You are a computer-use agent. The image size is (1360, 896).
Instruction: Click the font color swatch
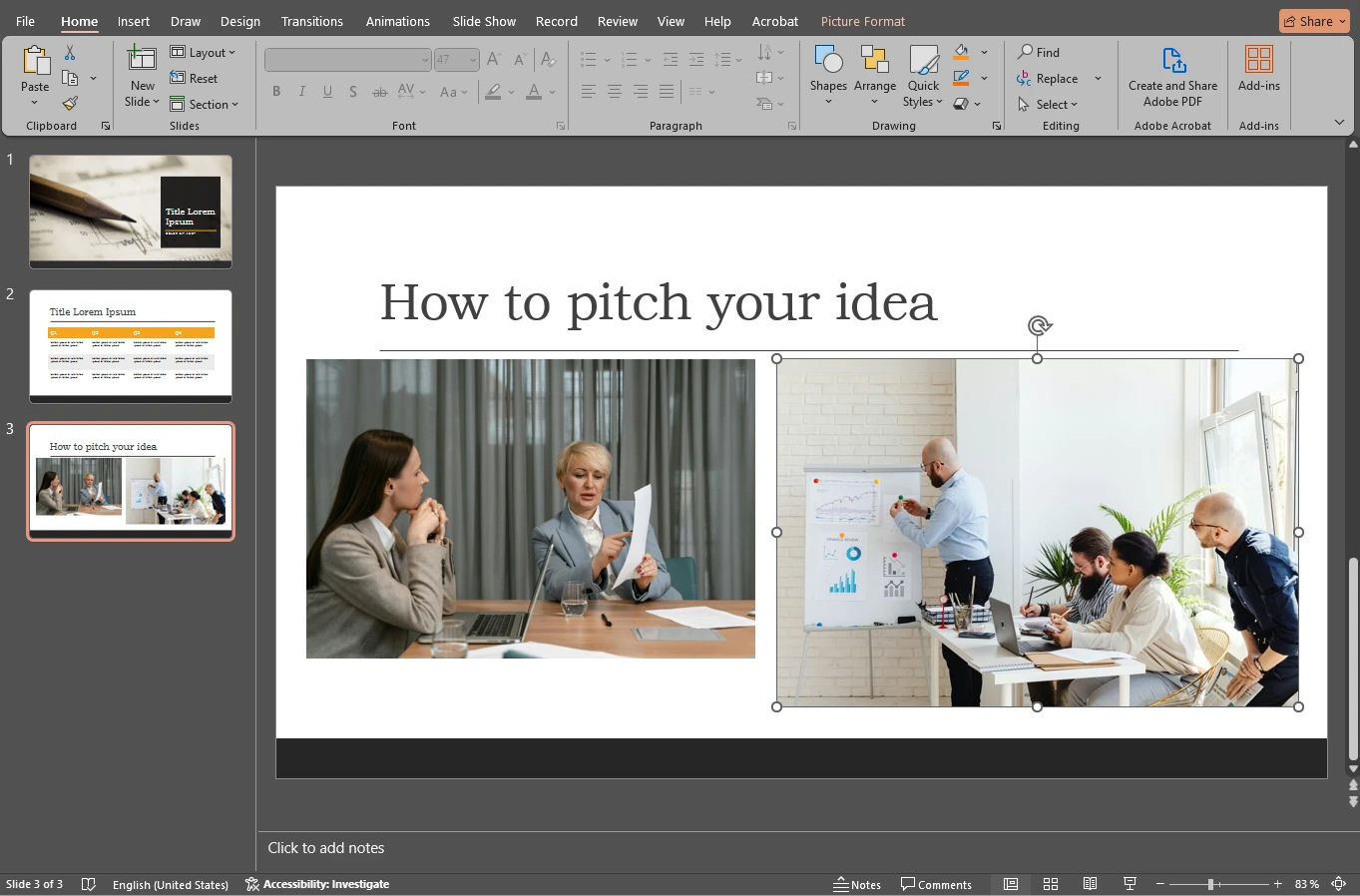534,92
